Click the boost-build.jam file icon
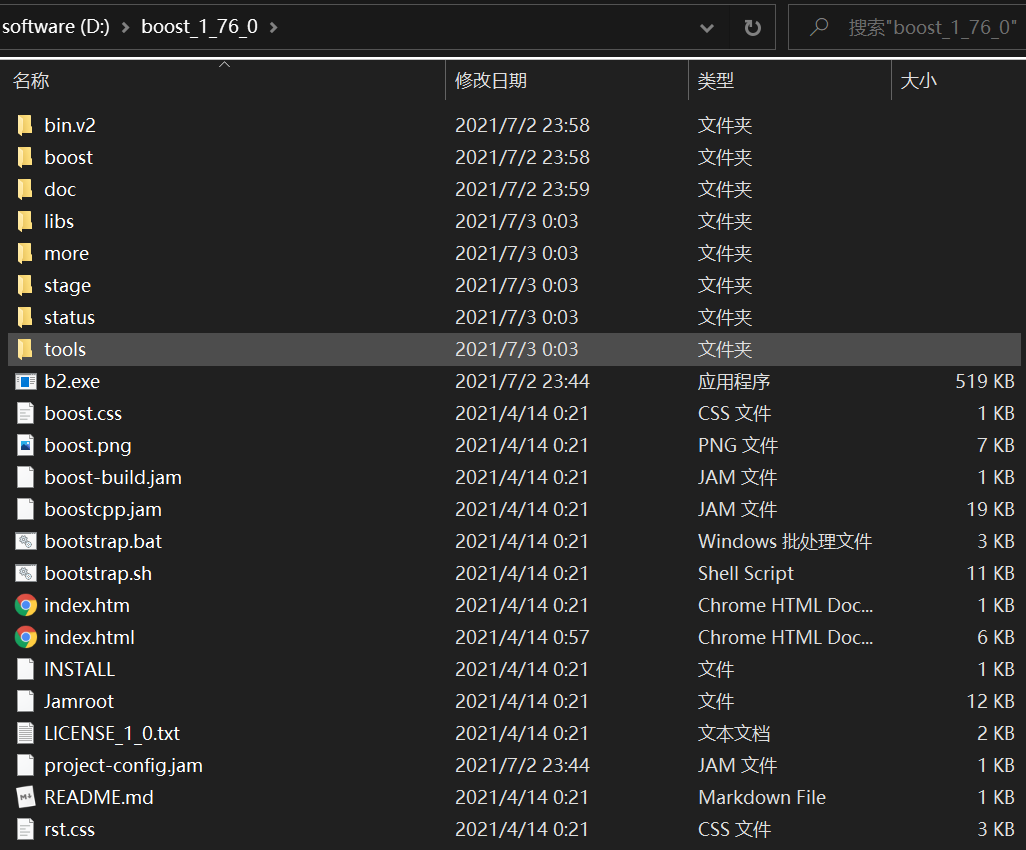Screen dimensions: 1026x850 click(26, 478)
